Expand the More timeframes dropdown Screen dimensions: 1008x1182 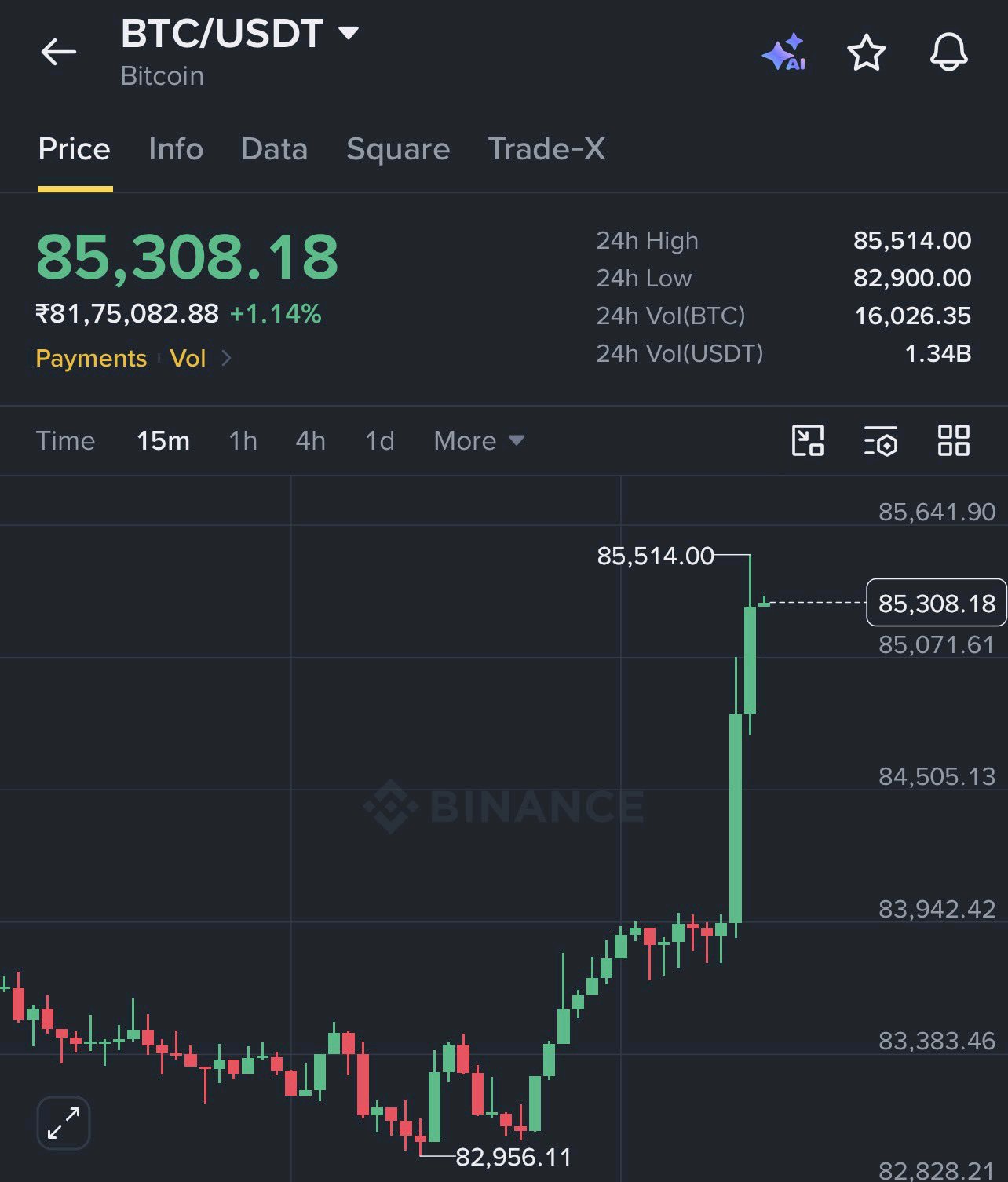coord(479,440)
